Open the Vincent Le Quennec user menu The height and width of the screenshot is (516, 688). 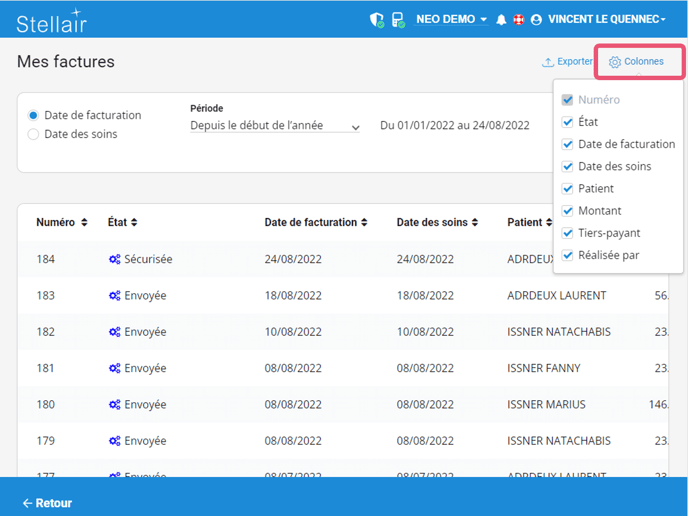[606, 19]
